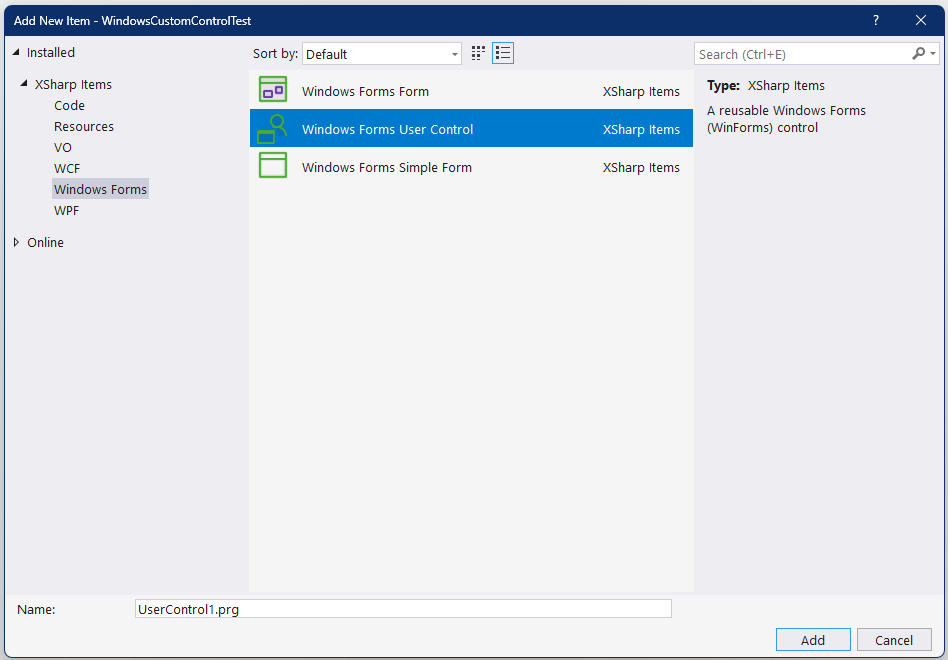The image size is (948, 660).
Task: Collapse the XSharp Items node
Action: pos(25,84)
